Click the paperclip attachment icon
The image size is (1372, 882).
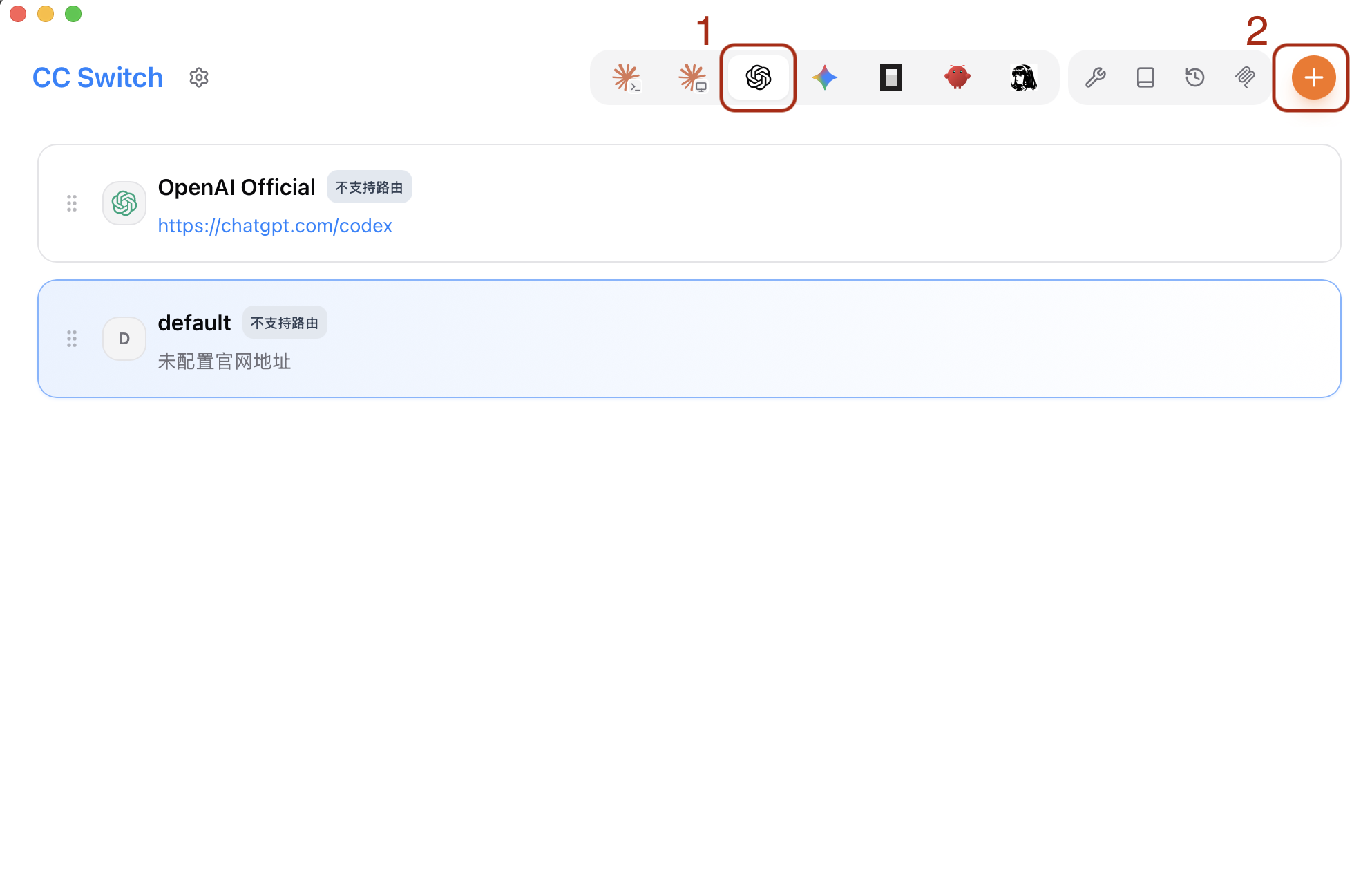click(1245, 77)
